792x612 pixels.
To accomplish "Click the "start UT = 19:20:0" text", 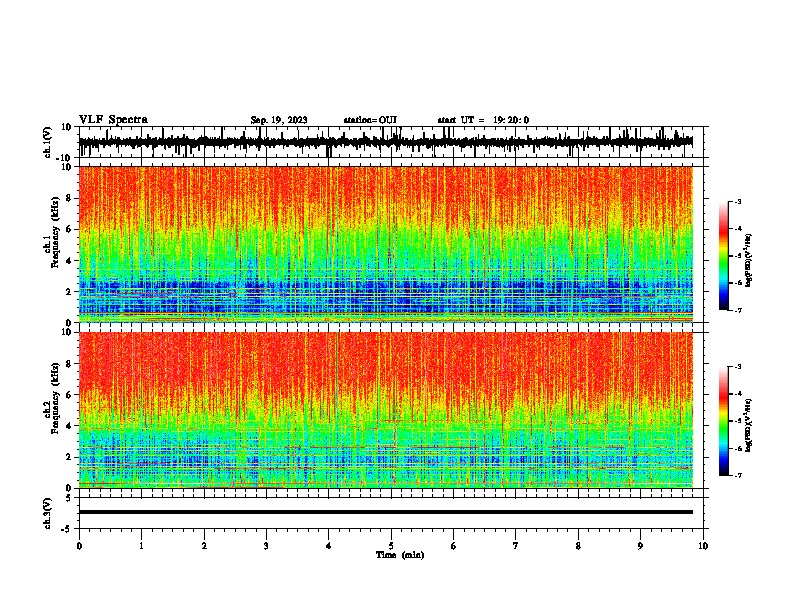I will coord(483,120).
